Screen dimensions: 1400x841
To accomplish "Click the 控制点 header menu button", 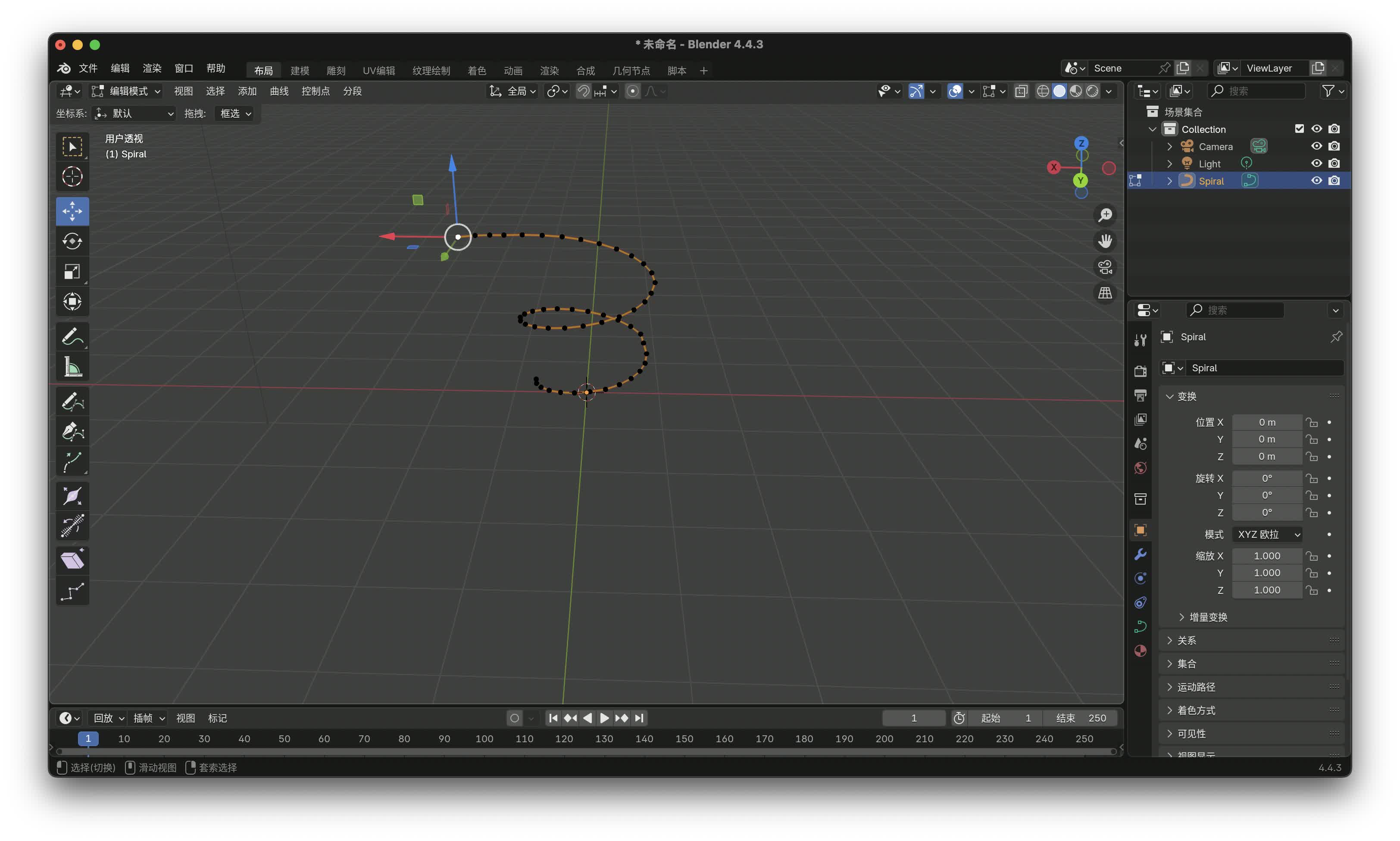I will [x=315, y=91].
